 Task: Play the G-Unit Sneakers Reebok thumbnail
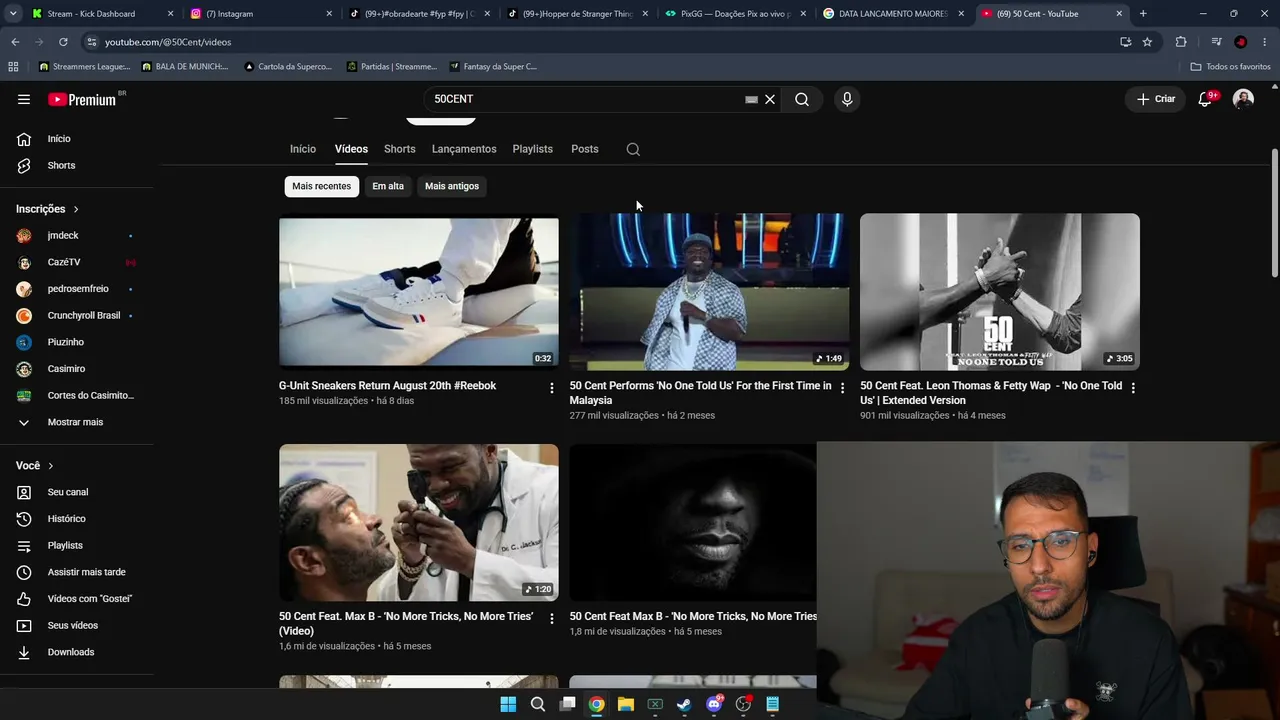419,291
